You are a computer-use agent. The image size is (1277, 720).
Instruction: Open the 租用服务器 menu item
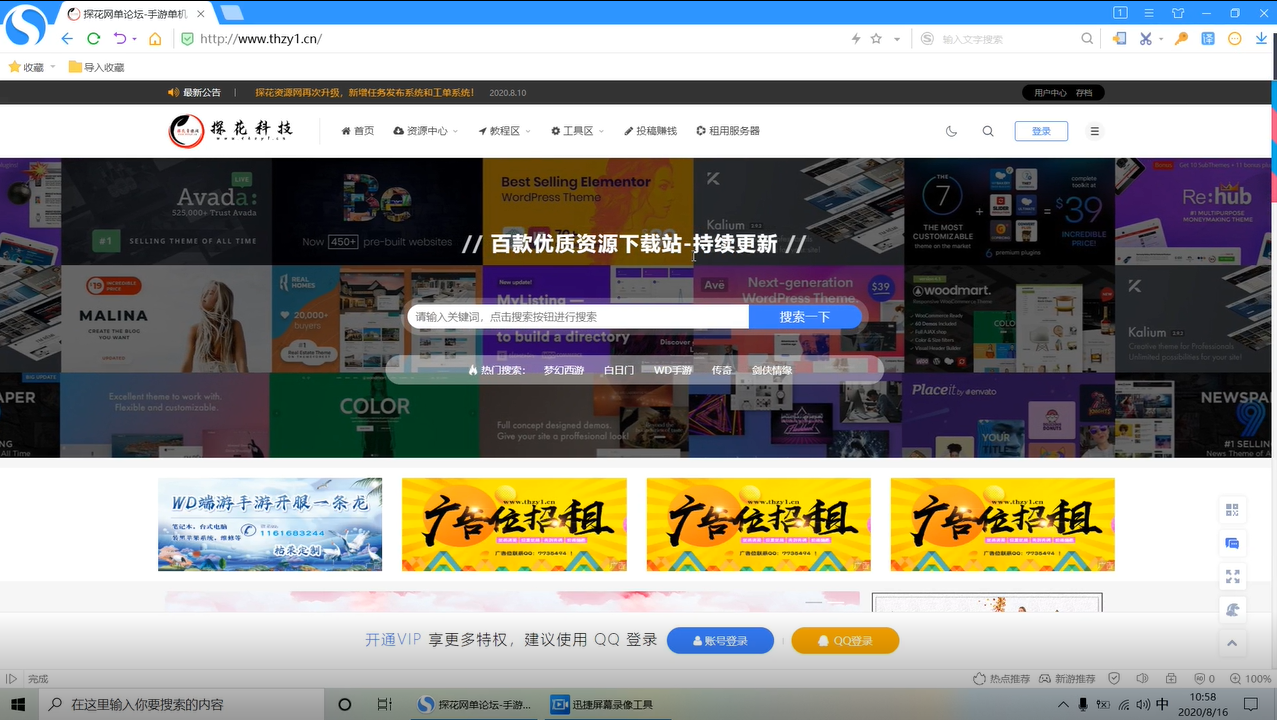[x=728, y=131]
